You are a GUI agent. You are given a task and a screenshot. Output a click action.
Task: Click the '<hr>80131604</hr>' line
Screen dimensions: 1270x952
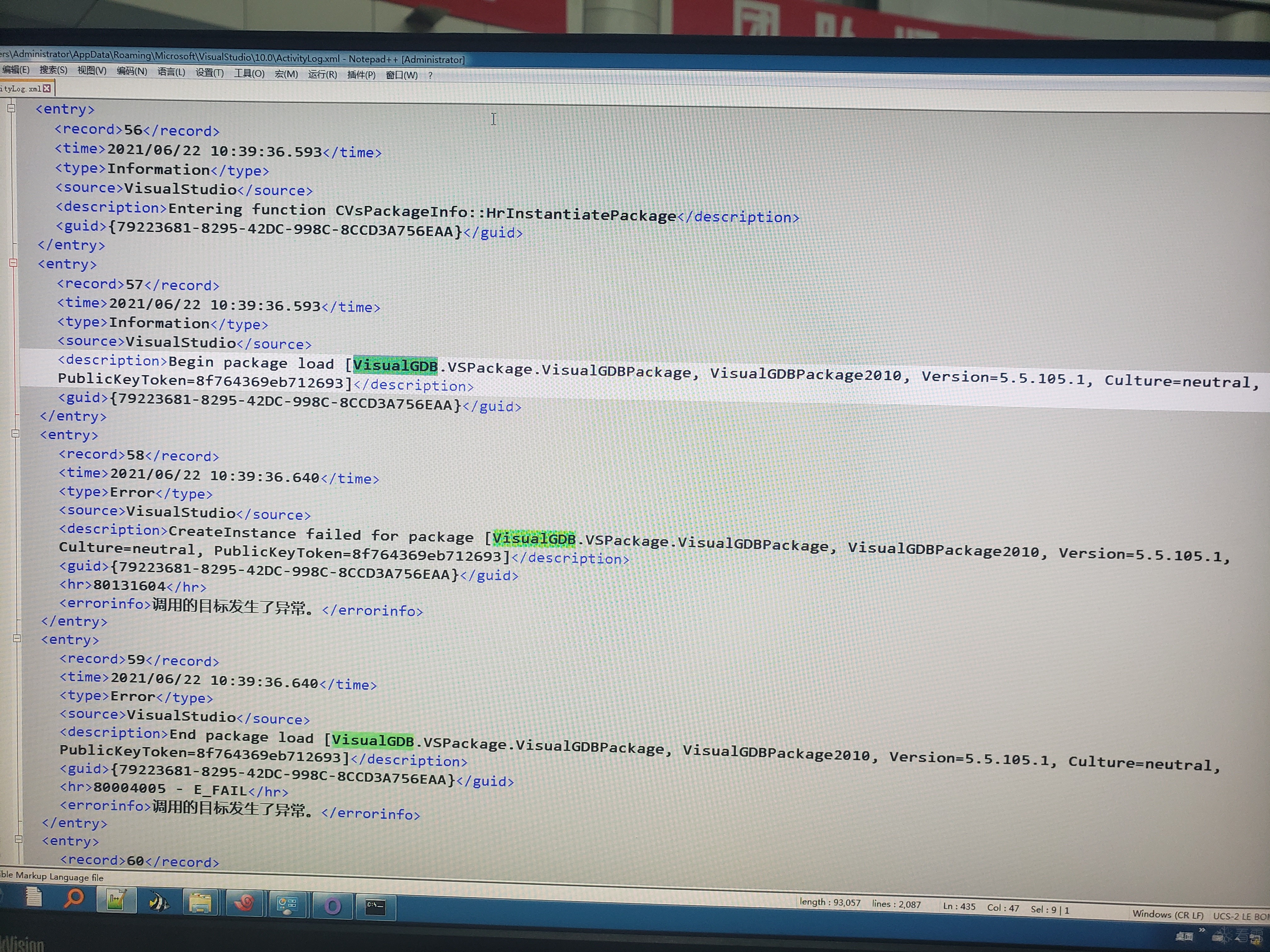(x=133, y=586)
